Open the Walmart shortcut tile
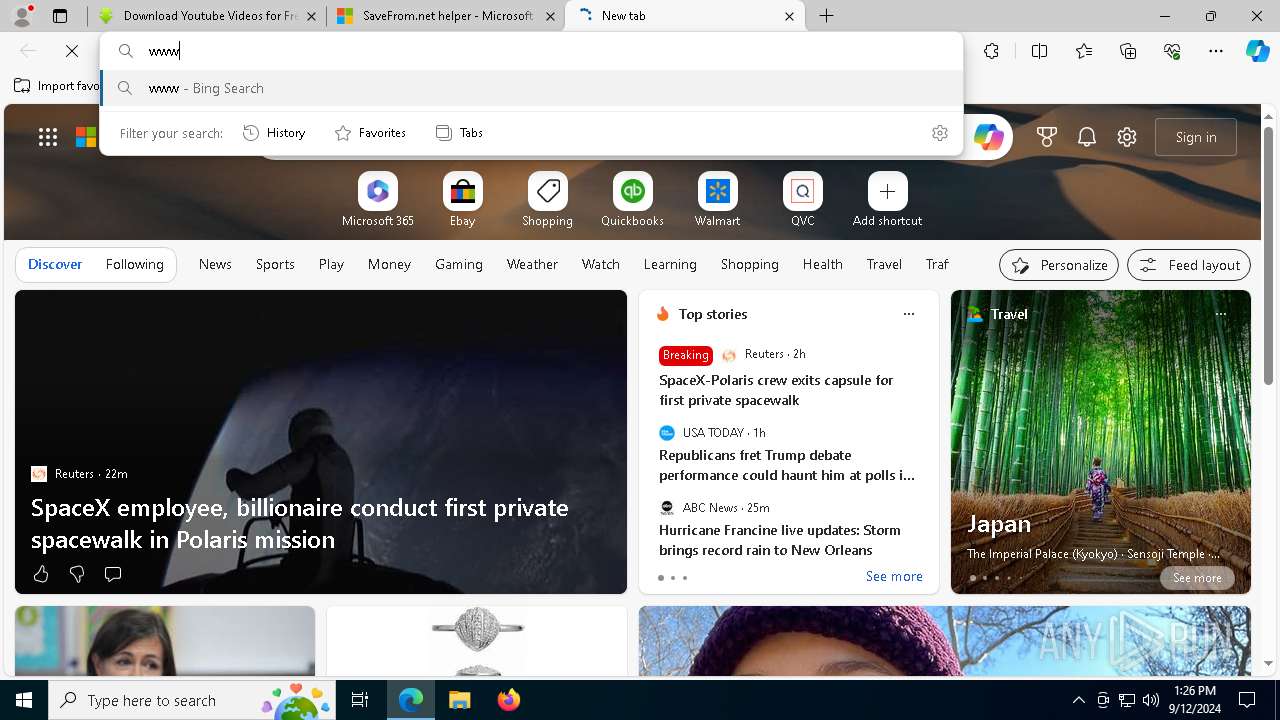 pos(717,200)
